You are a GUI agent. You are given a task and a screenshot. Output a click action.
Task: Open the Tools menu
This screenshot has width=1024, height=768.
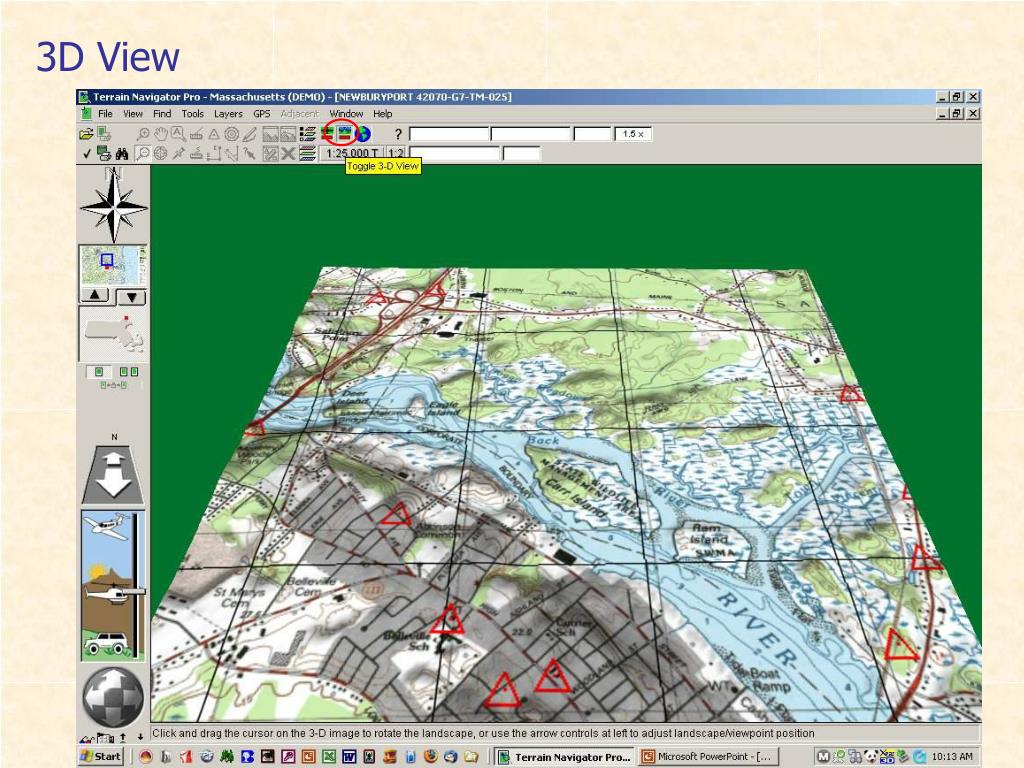click(x=193, y=114)
